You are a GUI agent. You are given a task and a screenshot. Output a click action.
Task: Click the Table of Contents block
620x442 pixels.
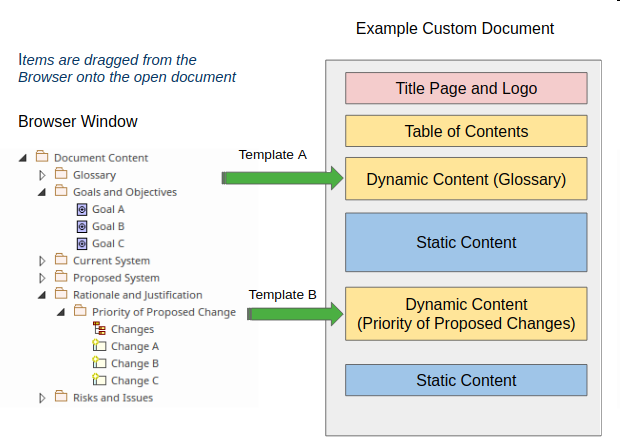465,132
